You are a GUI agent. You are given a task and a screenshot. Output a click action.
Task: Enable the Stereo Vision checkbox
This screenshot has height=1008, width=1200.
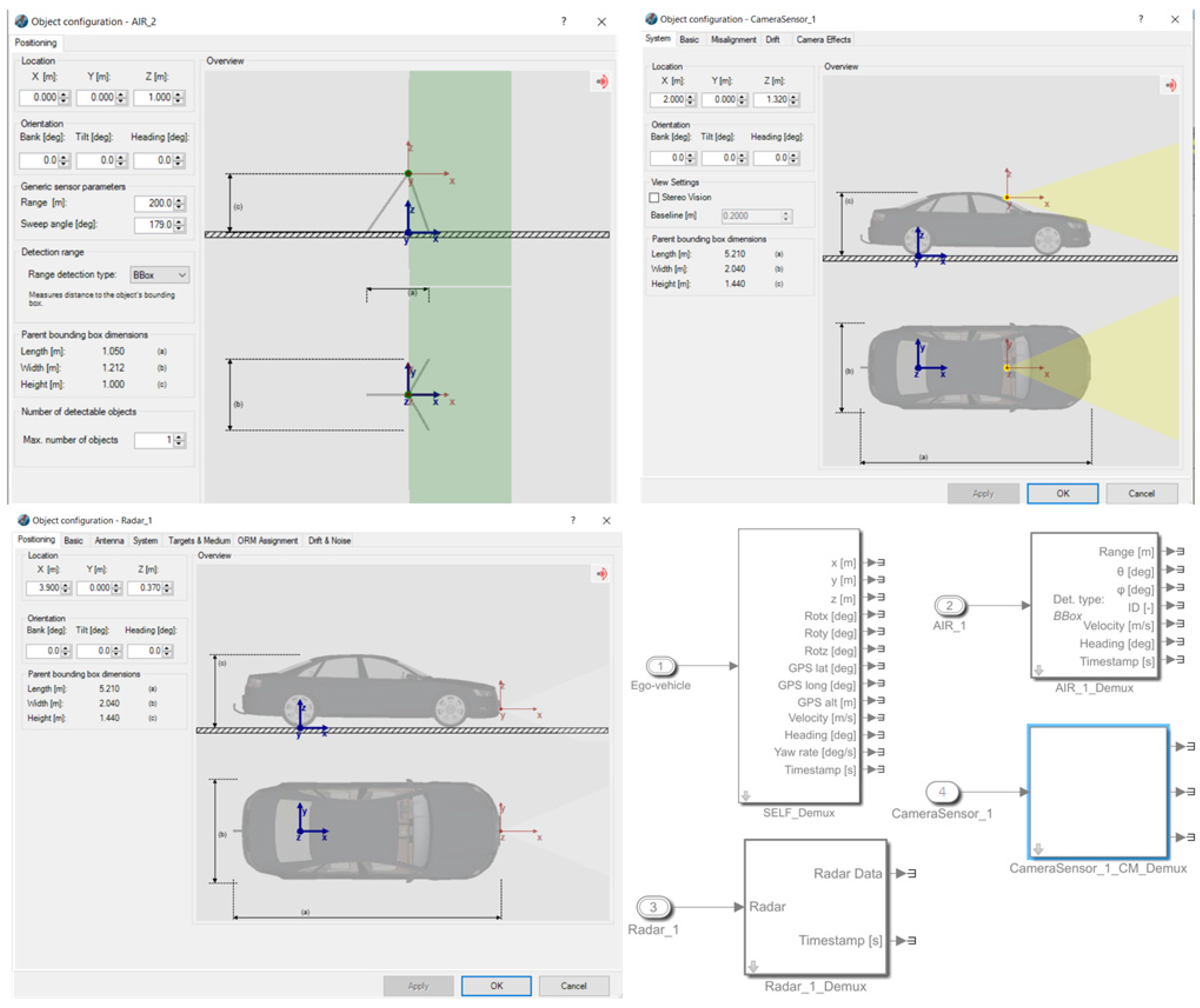pos(654,198)
